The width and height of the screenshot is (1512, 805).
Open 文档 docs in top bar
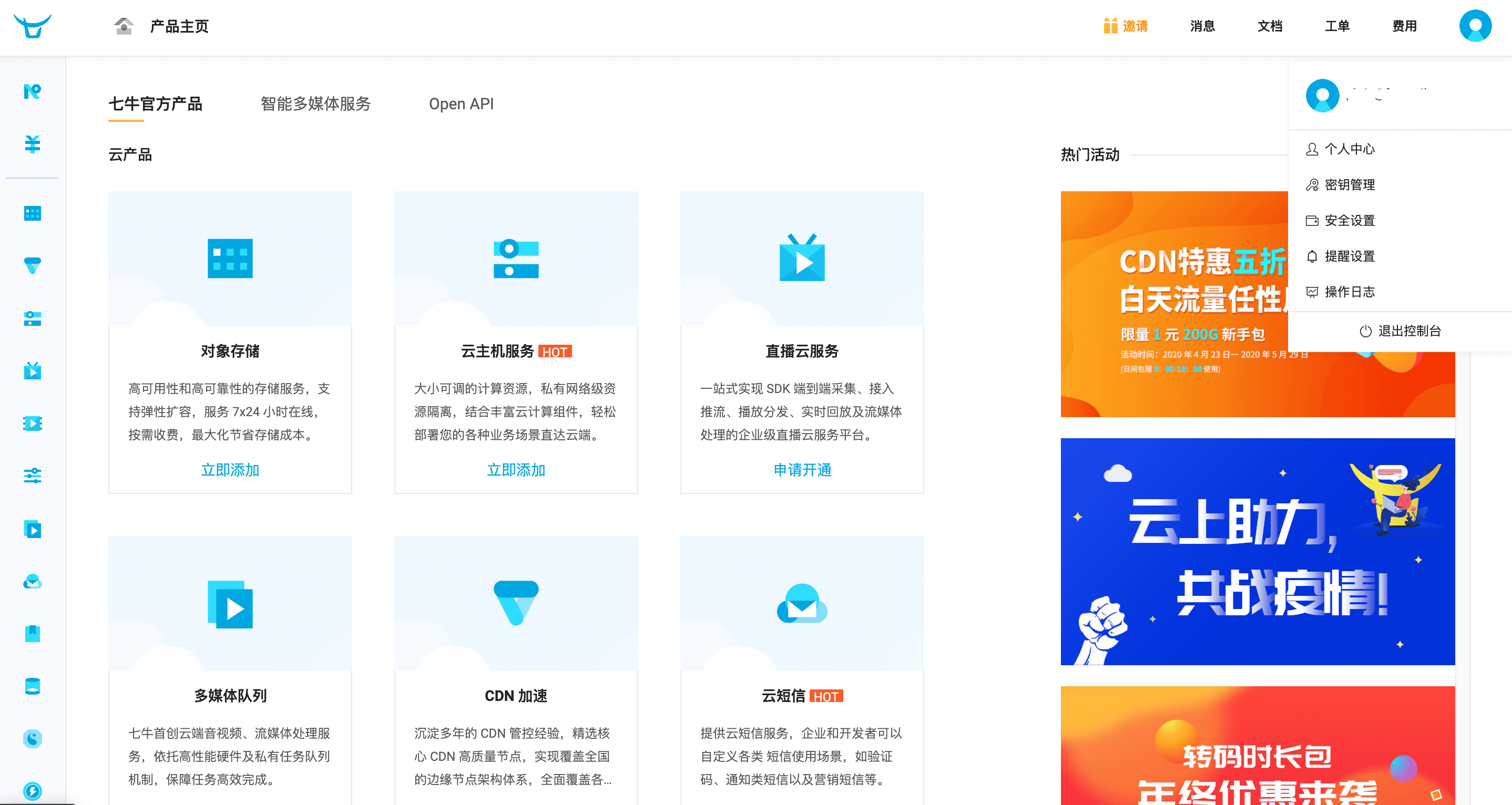(1270, 26)
